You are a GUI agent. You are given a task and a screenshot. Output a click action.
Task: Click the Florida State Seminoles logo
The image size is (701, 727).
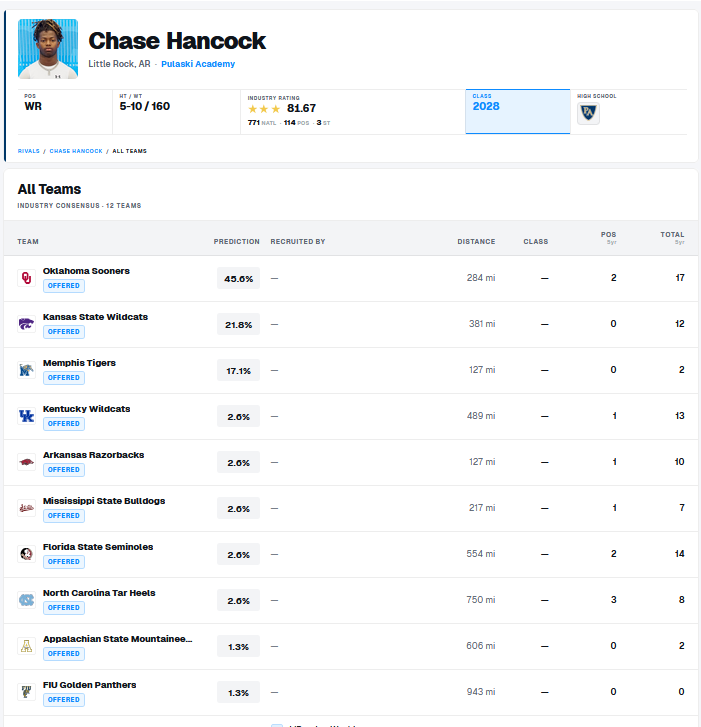coord(26,554)
